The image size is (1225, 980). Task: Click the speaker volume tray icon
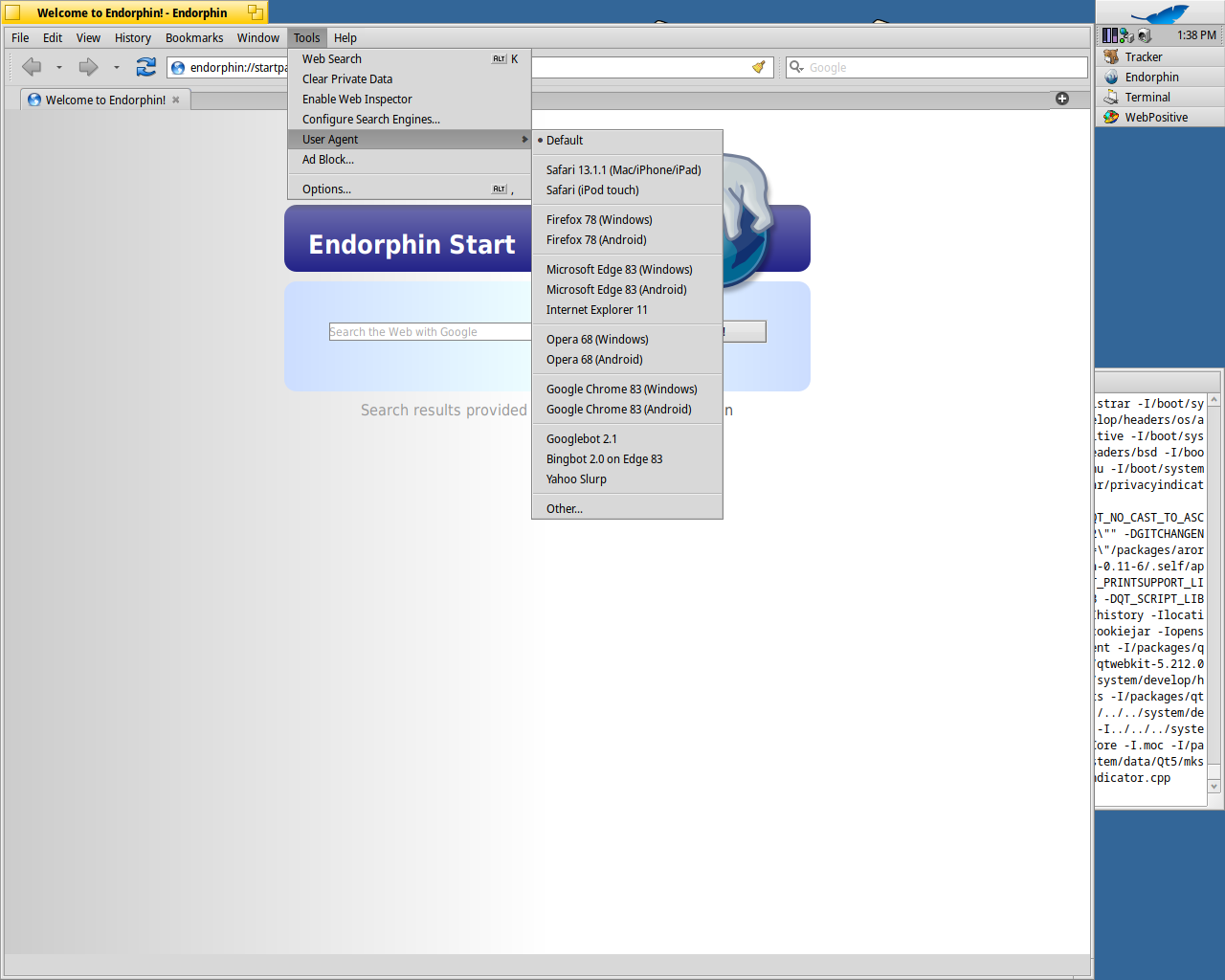(x=1144, y=35)
